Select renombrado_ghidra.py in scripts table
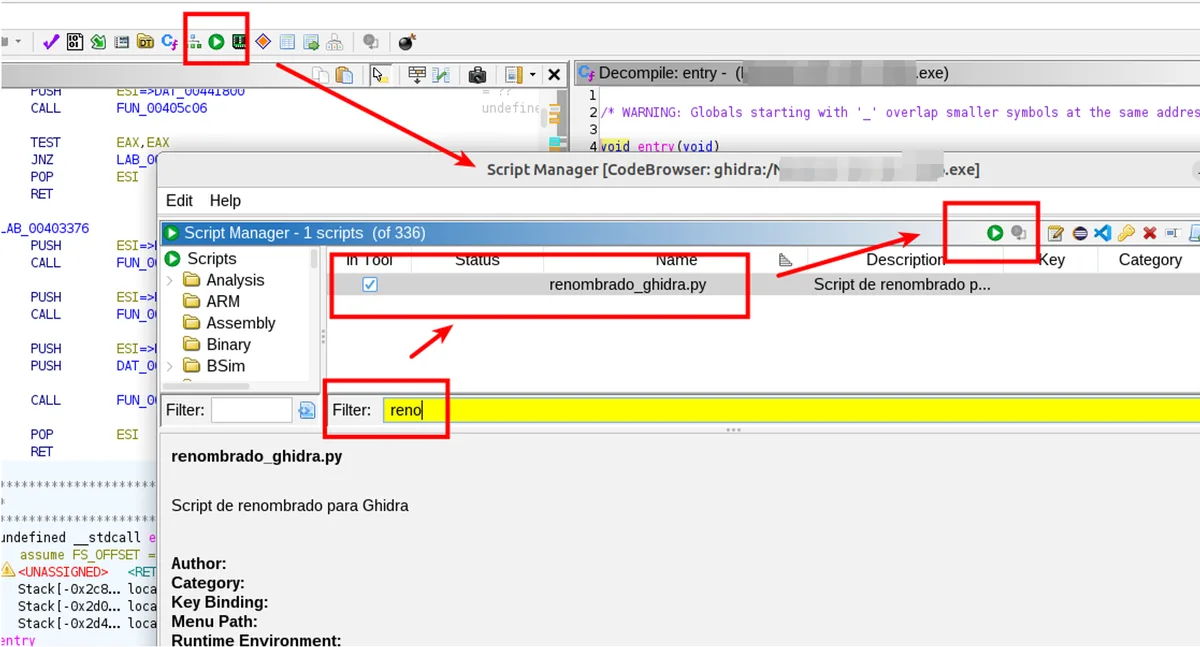The width and height of the screenshot is (1200, 647). tap(628, 285)
